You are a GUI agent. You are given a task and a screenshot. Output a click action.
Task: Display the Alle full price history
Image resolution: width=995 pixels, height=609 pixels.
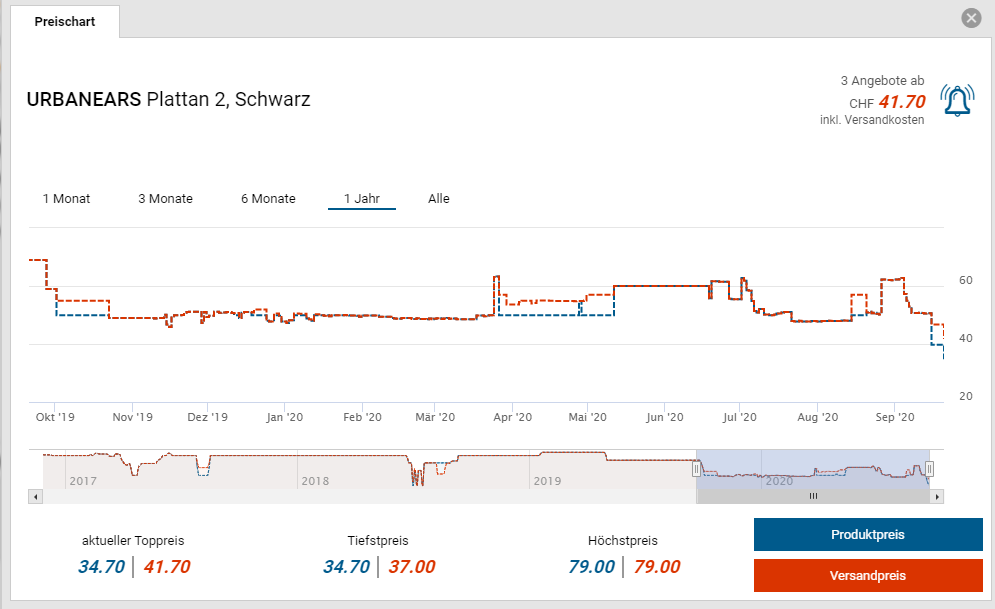tap(439, 199)
